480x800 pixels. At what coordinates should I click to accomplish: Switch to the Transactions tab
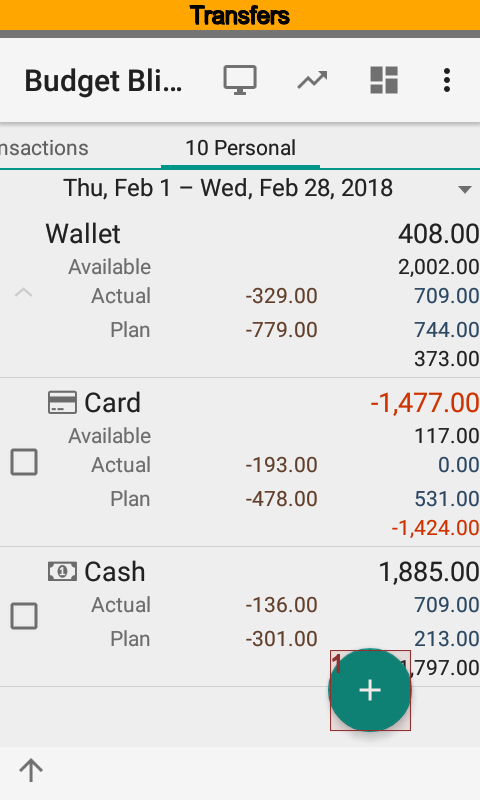coord(44,148)
